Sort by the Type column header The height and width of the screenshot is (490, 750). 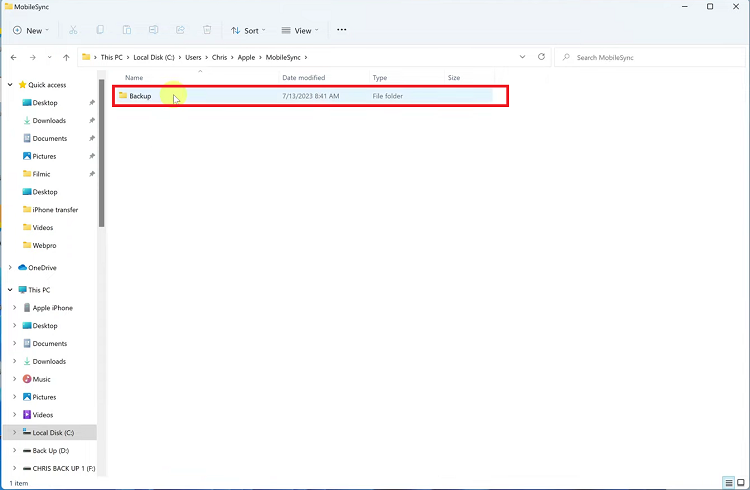pyautogui.click(x=380, y=78)
